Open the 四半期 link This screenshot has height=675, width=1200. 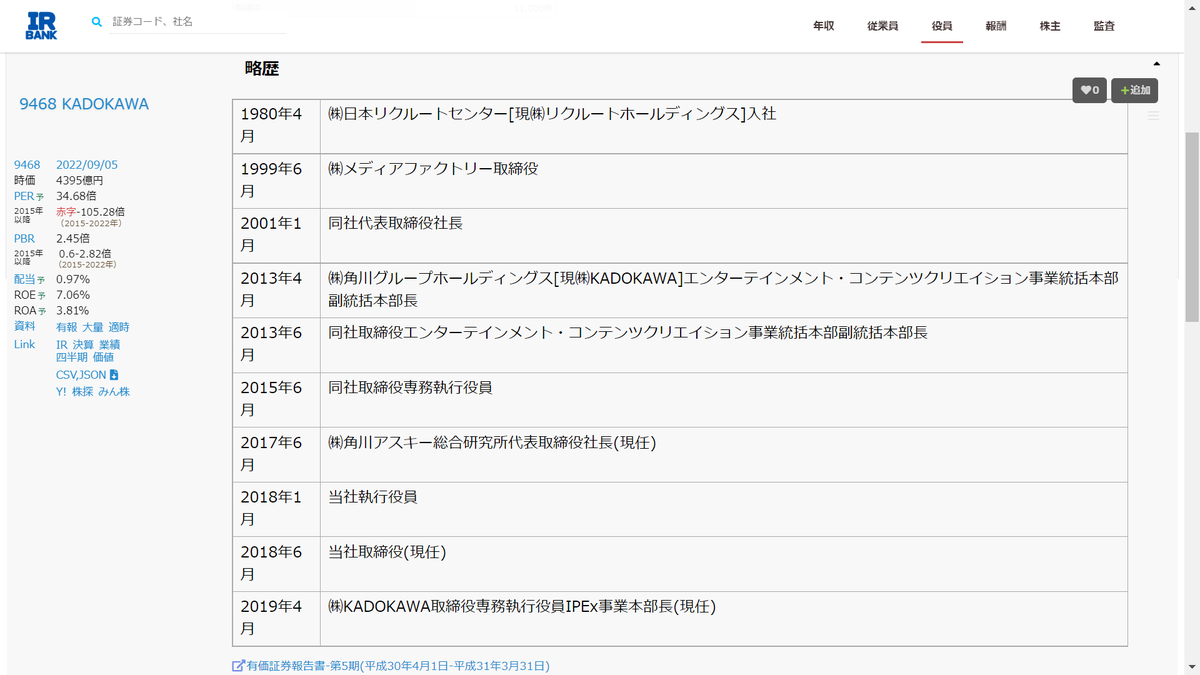pos(72,357)
